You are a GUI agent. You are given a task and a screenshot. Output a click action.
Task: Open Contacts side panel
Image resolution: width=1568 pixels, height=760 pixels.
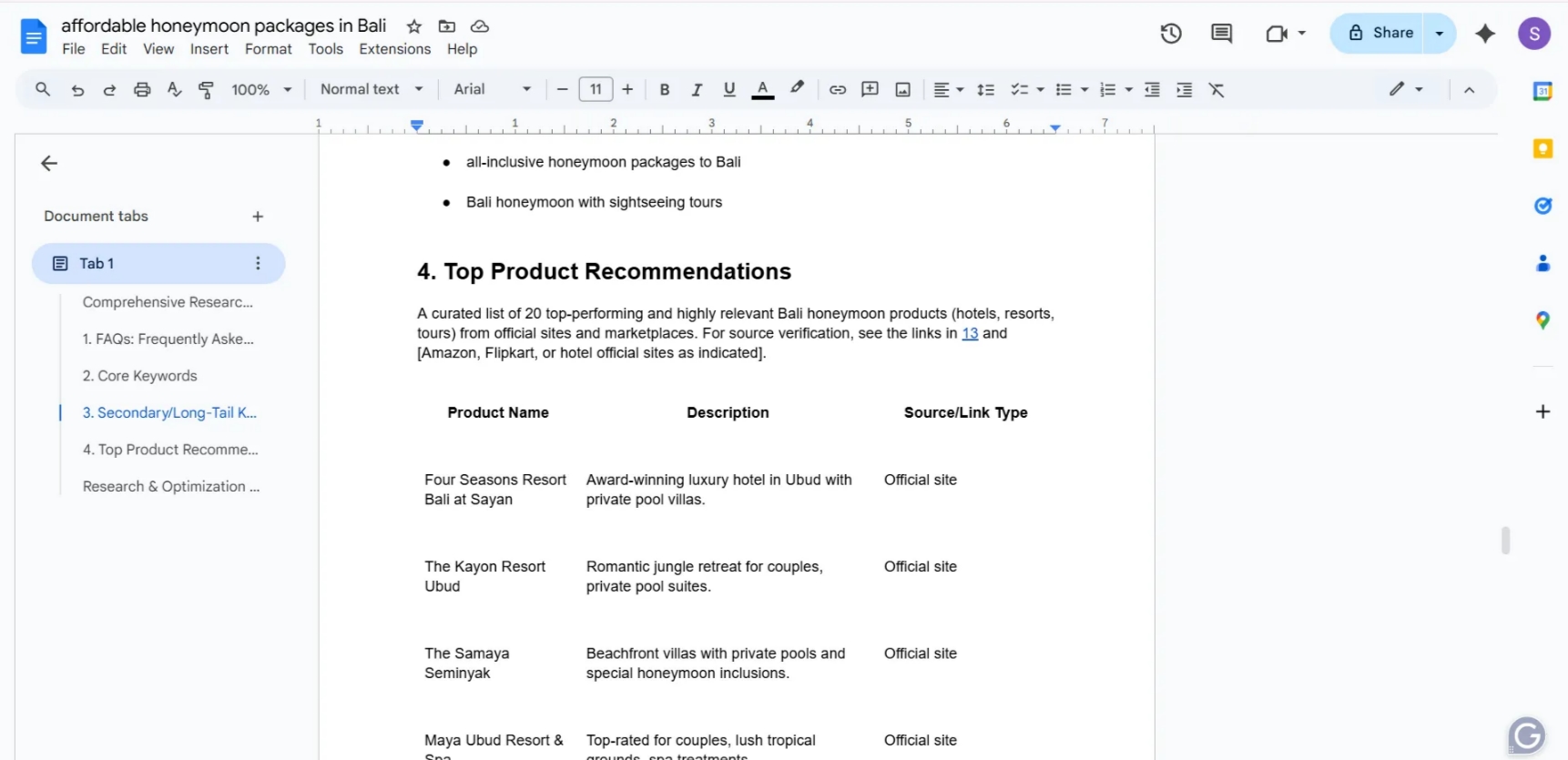1543,263
